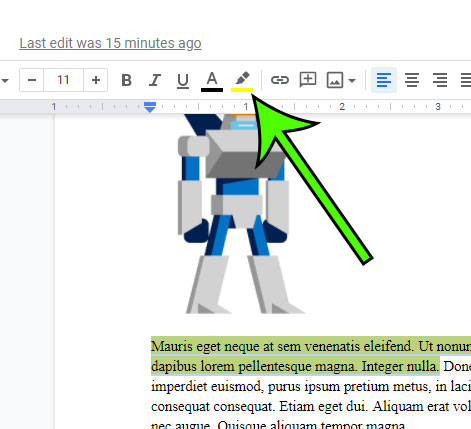Expand the insert image dropdown arrow

point(352,80)
